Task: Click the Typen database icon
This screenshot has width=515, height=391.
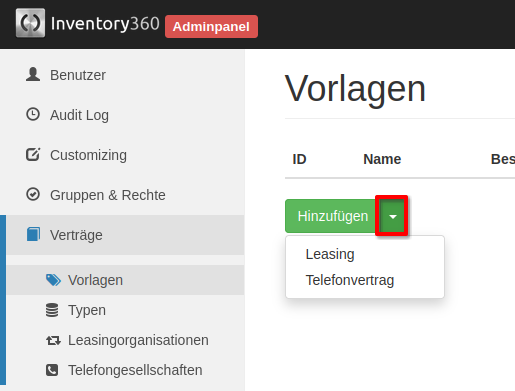Action: point(52,310)
